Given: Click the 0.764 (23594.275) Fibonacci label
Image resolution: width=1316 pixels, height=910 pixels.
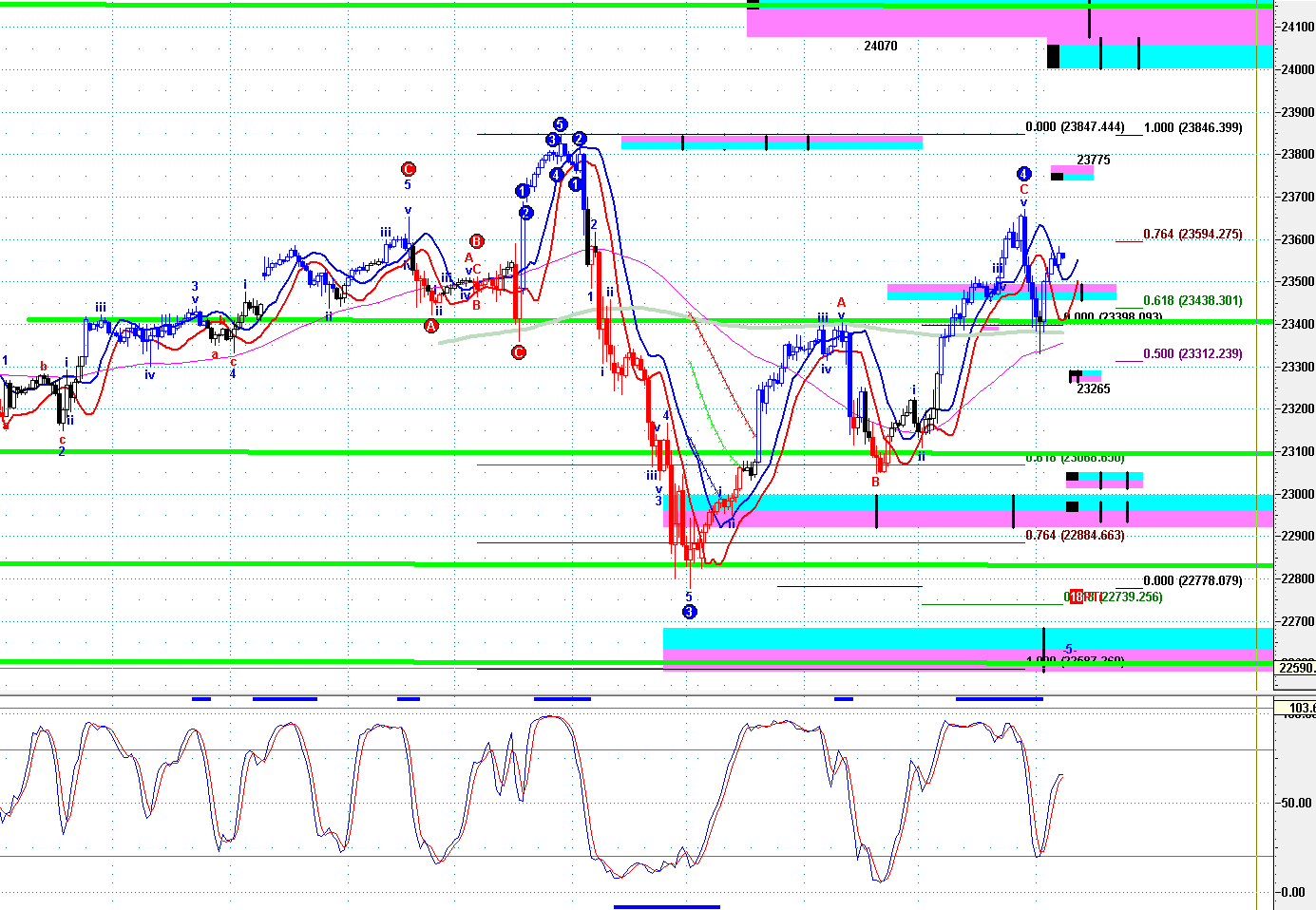Looking at the screenshot, I should pyautogui.click(x=1192, y=234).
